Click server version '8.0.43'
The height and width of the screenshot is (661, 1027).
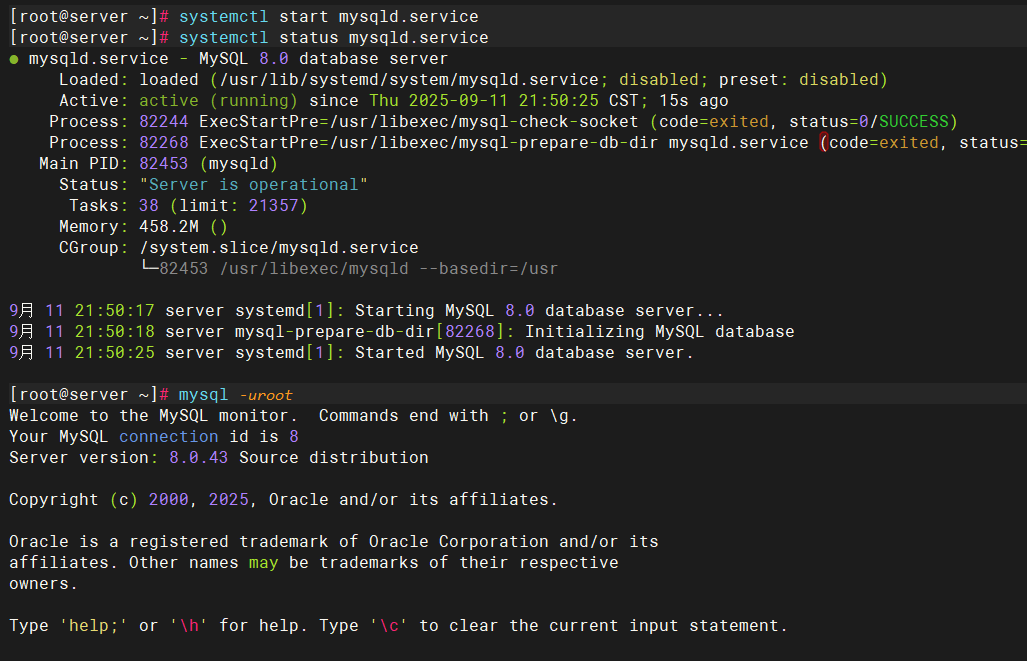pos(198,457)
